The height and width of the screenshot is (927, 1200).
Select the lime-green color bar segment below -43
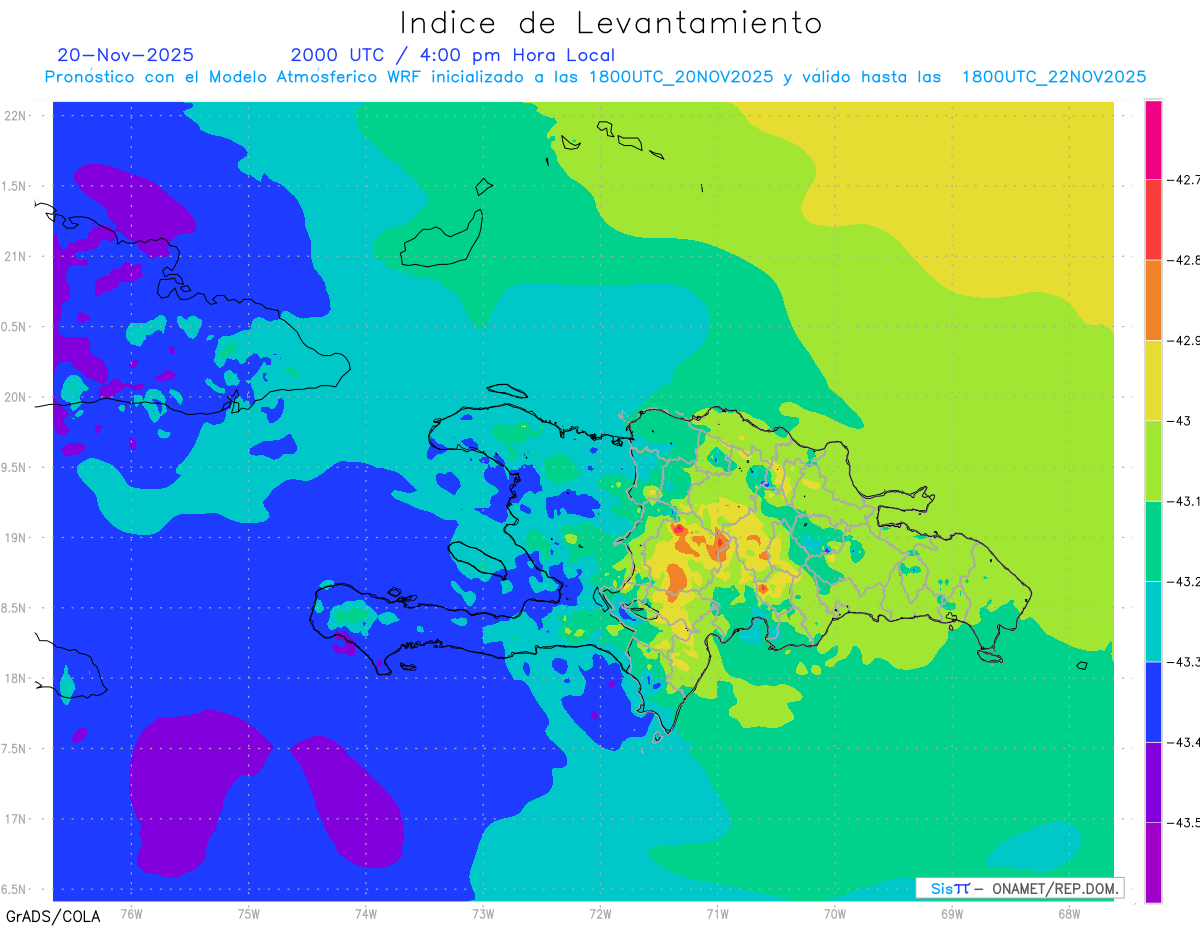1154,460
